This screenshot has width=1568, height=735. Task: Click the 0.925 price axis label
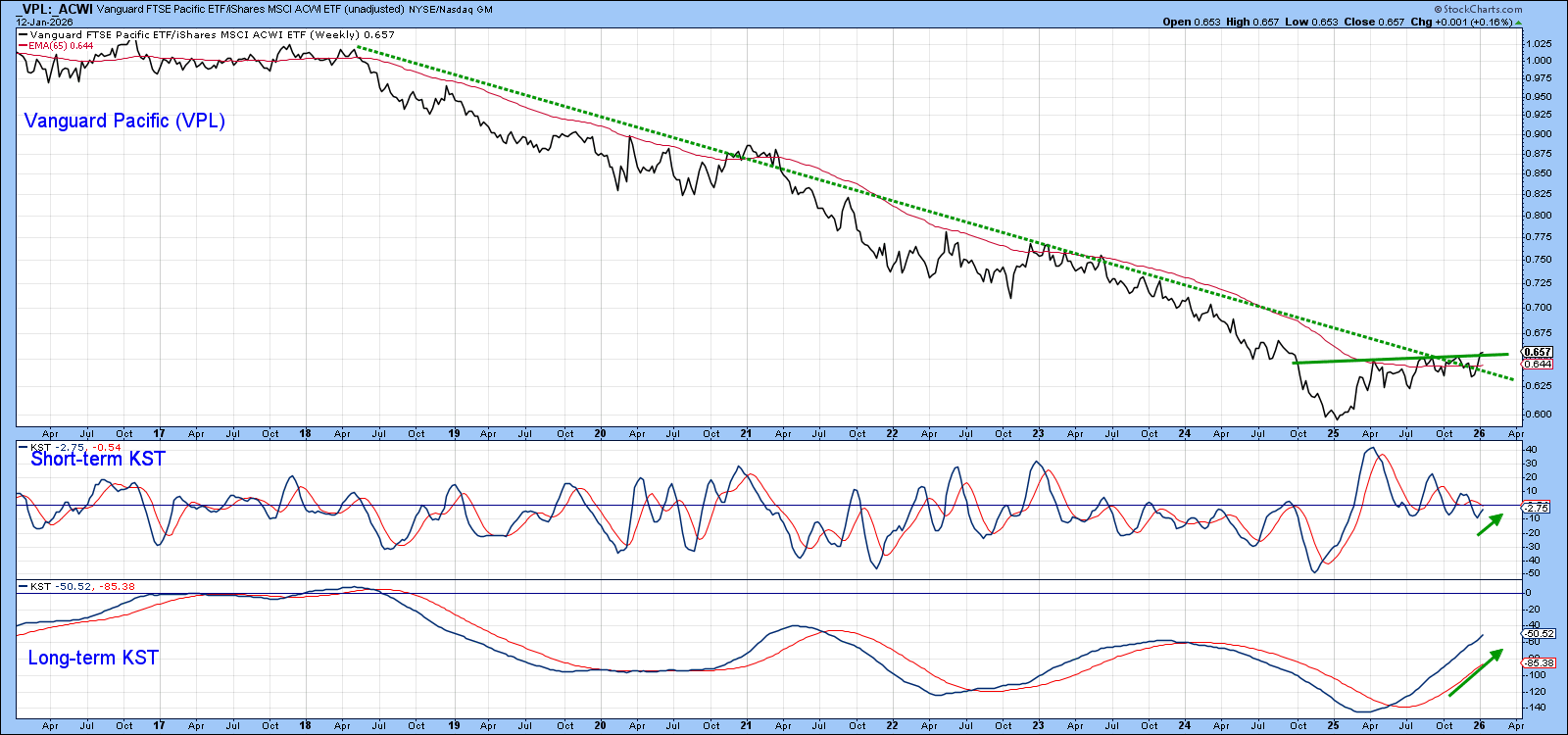pos(1539,115)
